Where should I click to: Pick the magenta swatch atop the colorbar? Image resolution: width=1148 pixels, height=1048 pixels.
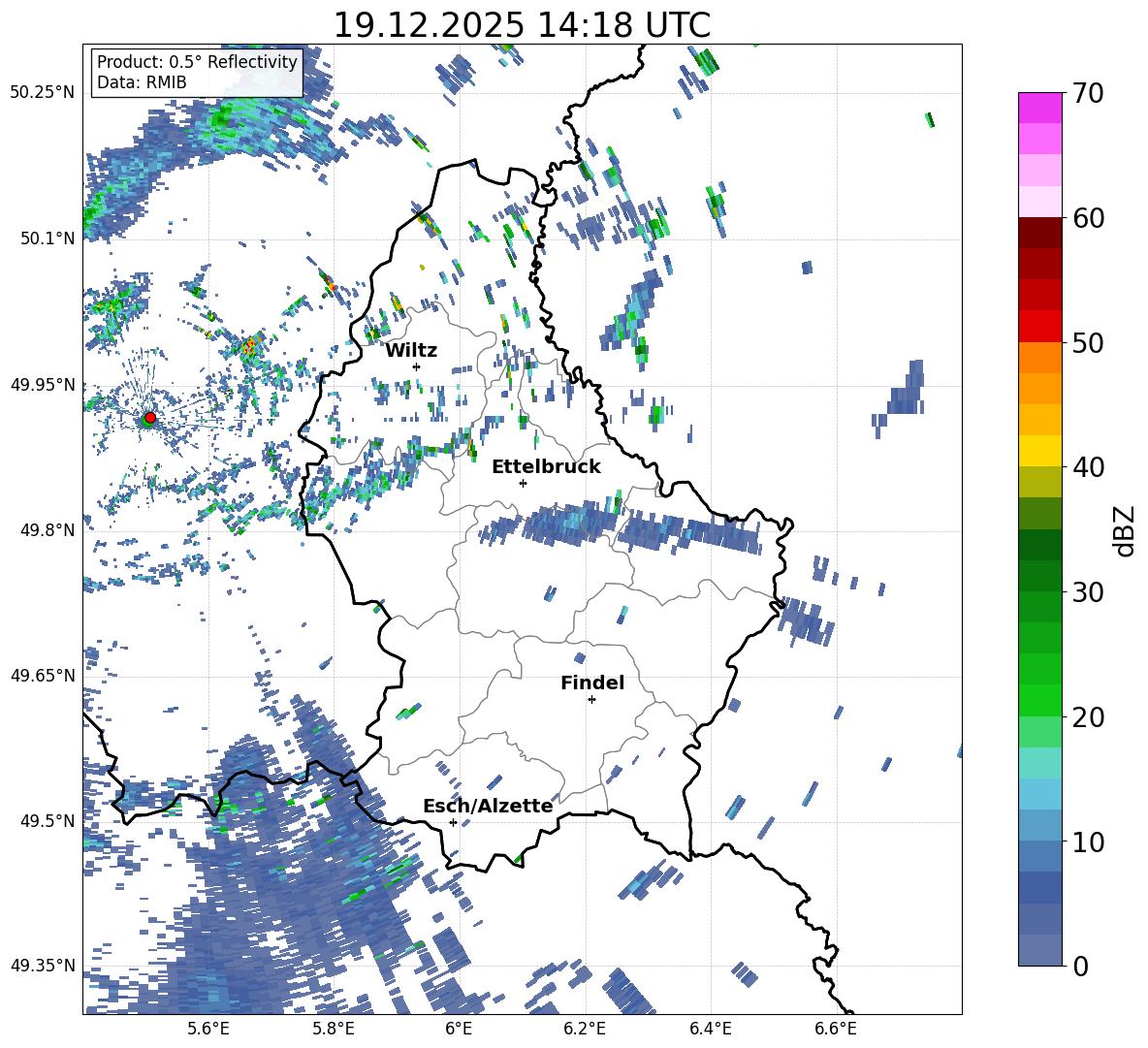[x=1039, y=108]
